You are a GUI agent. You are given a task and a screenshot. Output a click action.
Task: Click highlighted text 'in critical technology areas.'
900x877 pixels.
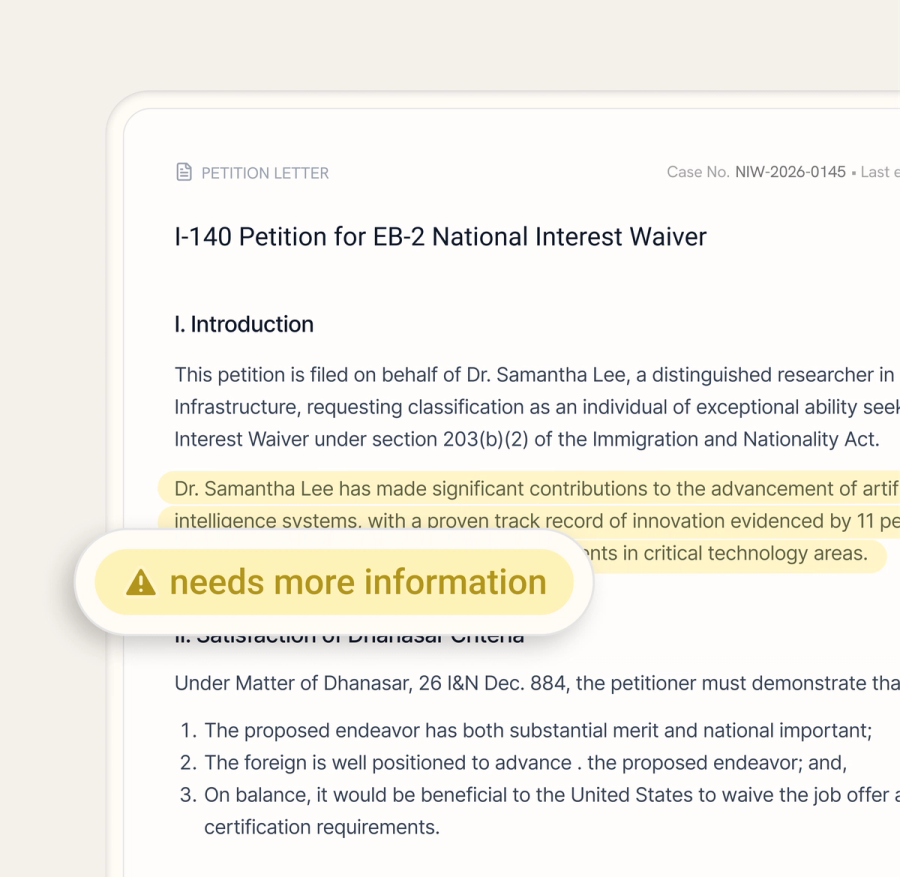coord(745,553)
